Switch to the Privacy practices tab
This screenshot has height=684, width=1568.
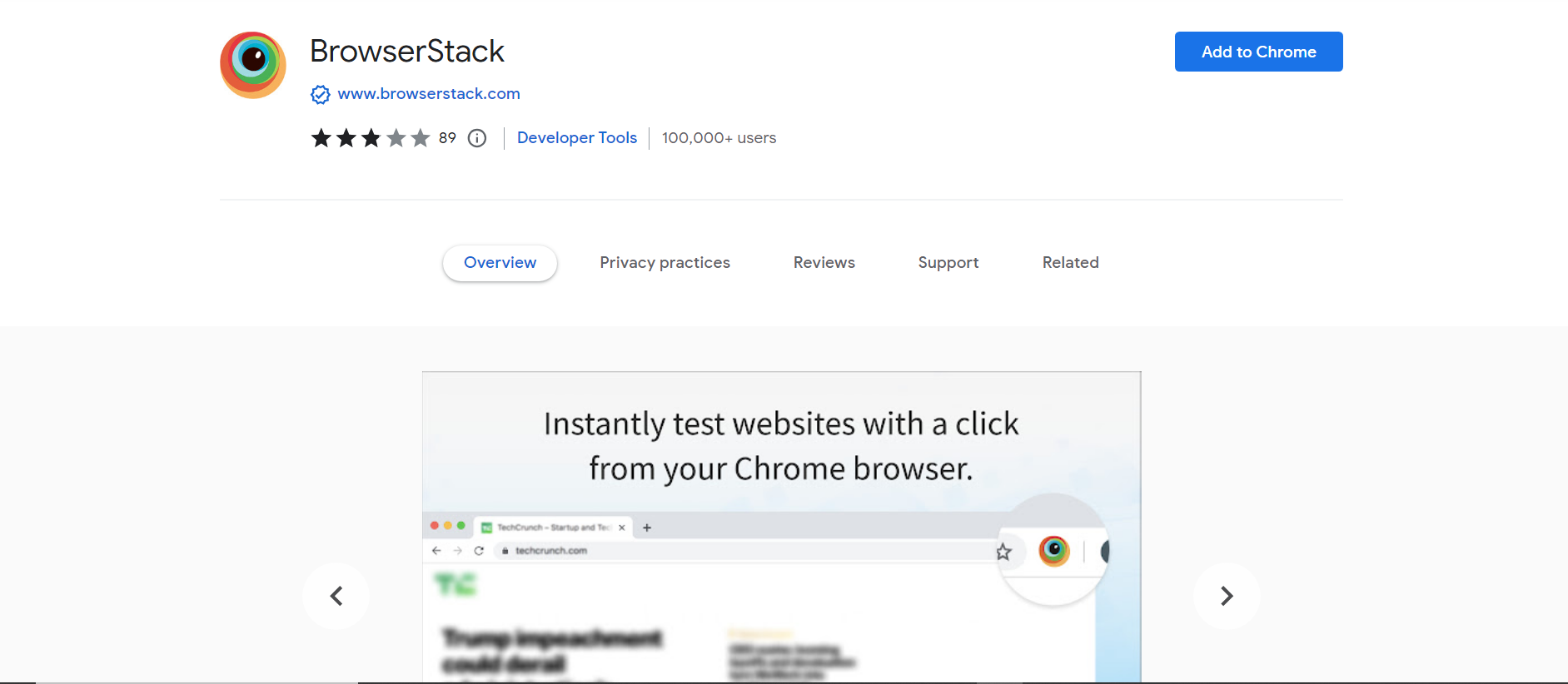(665, 263)
